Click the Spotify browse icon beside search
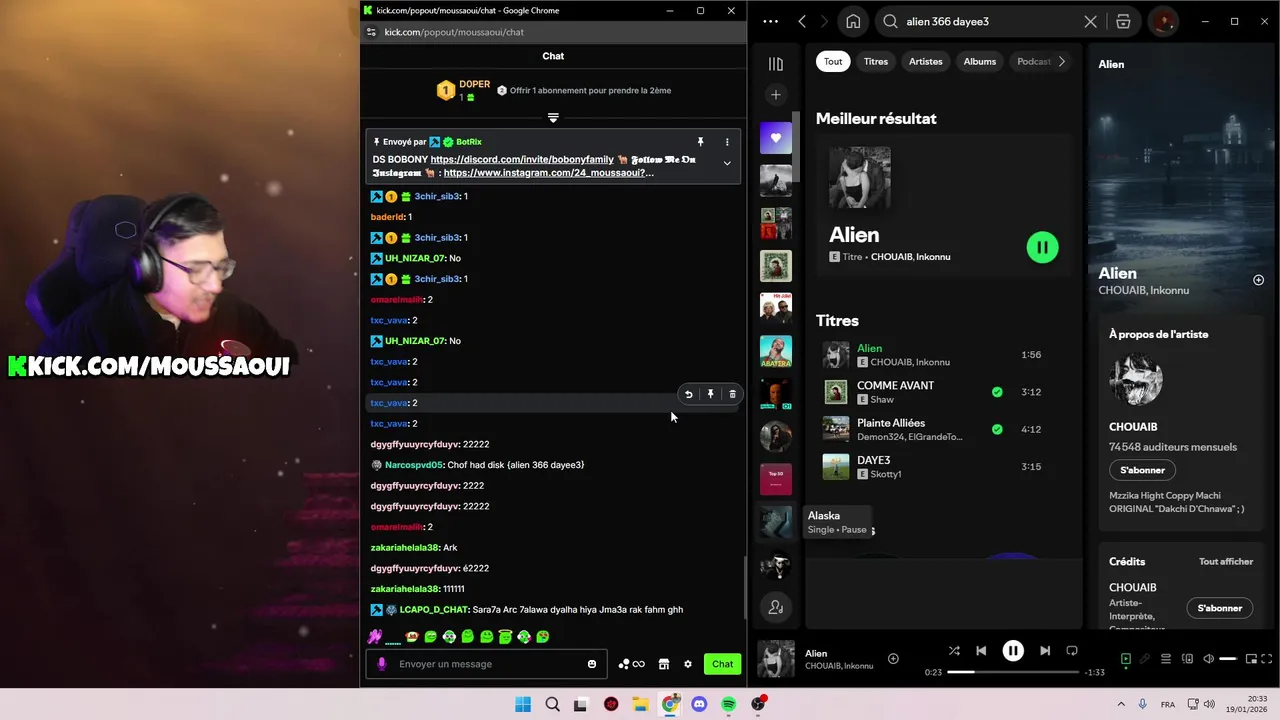The image size is (1280, 720). [x=1123, y=21]
